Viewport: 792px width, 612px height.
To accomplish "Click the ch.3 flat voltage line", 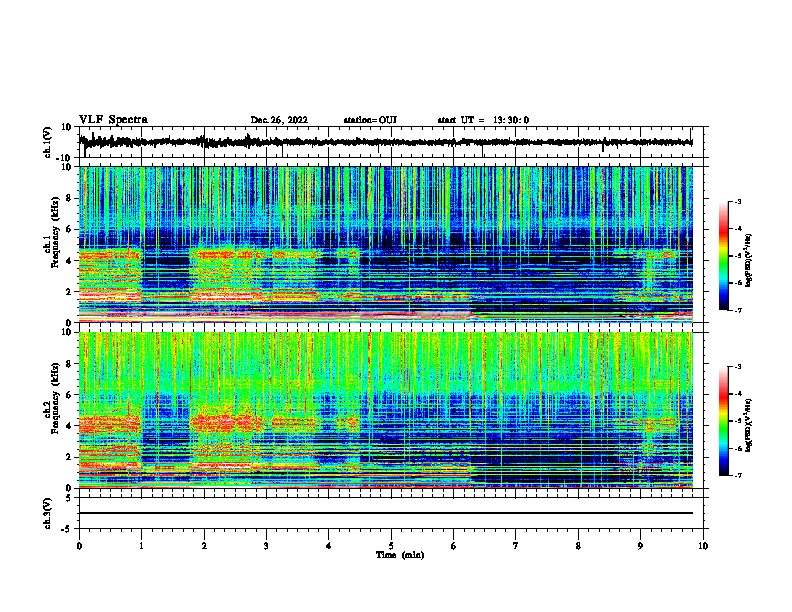I will coord(385,513).
